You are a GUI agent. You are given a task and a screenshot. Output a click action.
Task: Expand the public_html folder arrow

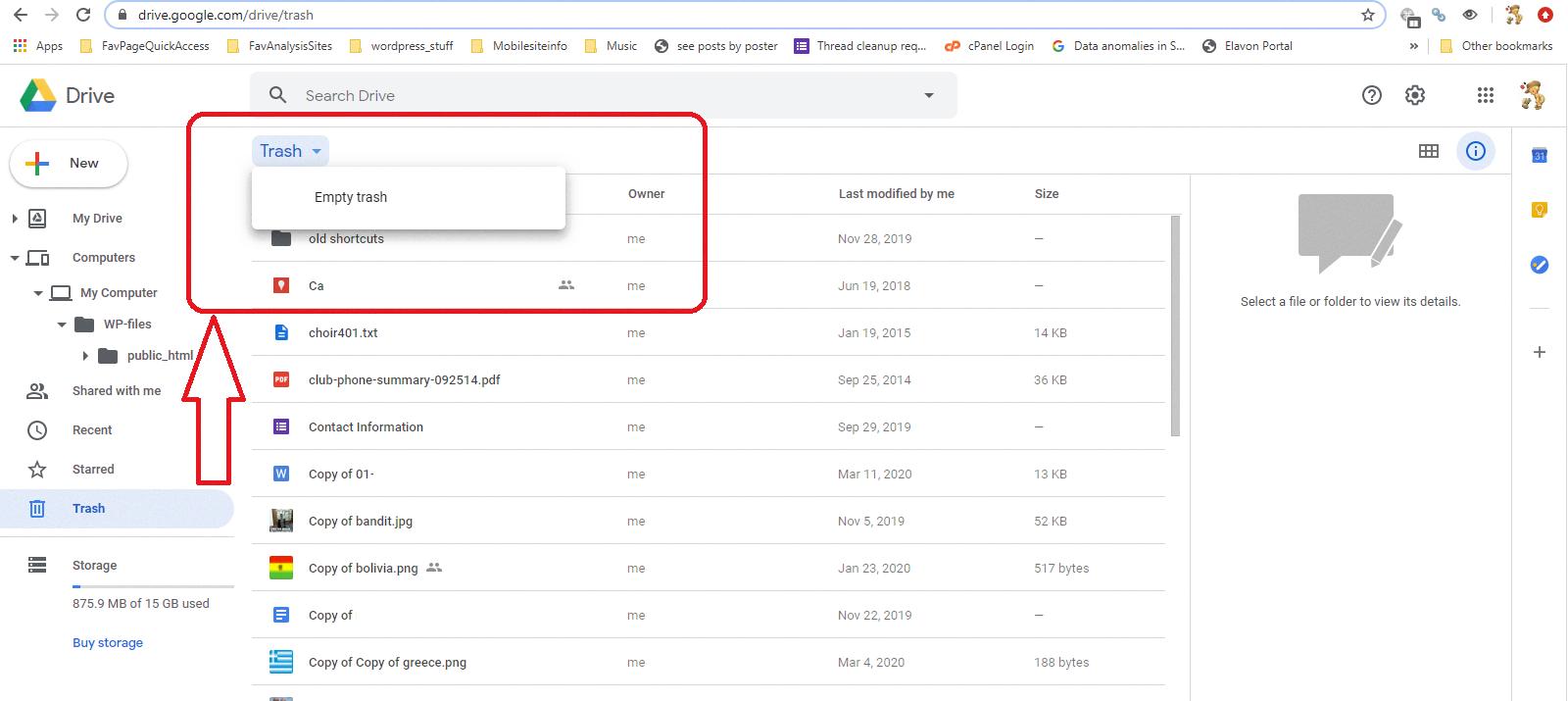[85, 356]
